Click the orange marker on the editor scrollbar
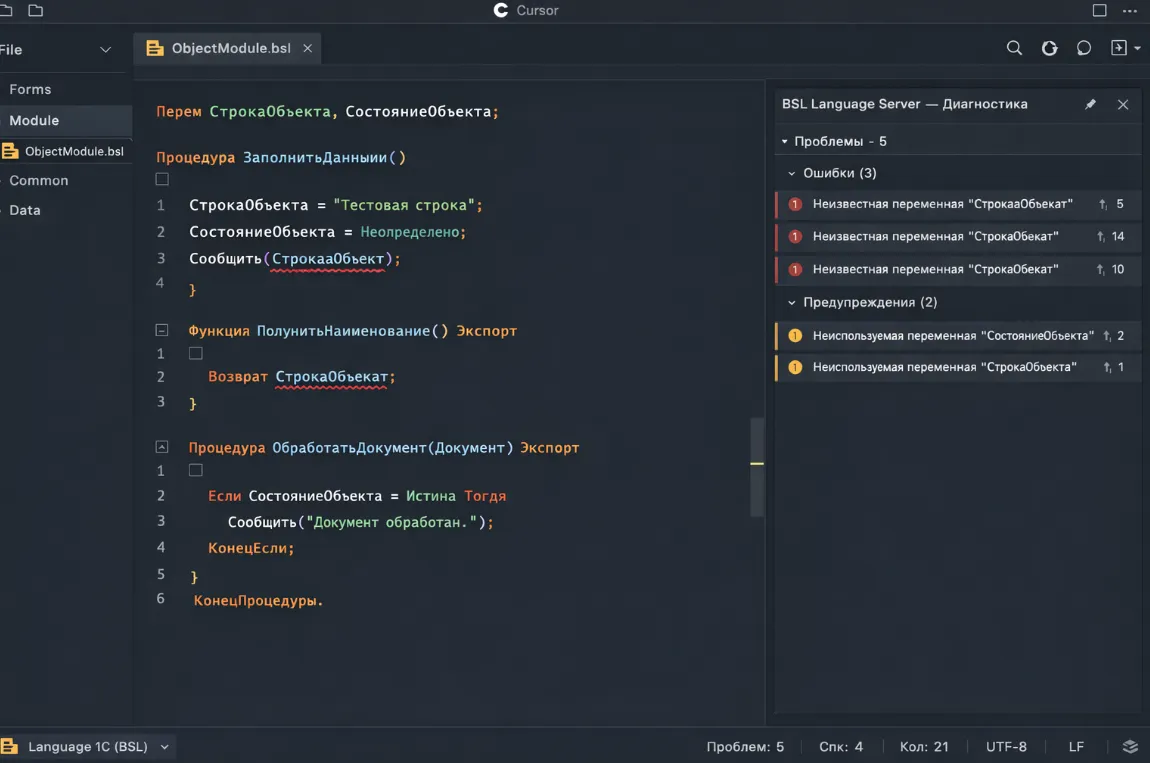 tap(757, 463)
